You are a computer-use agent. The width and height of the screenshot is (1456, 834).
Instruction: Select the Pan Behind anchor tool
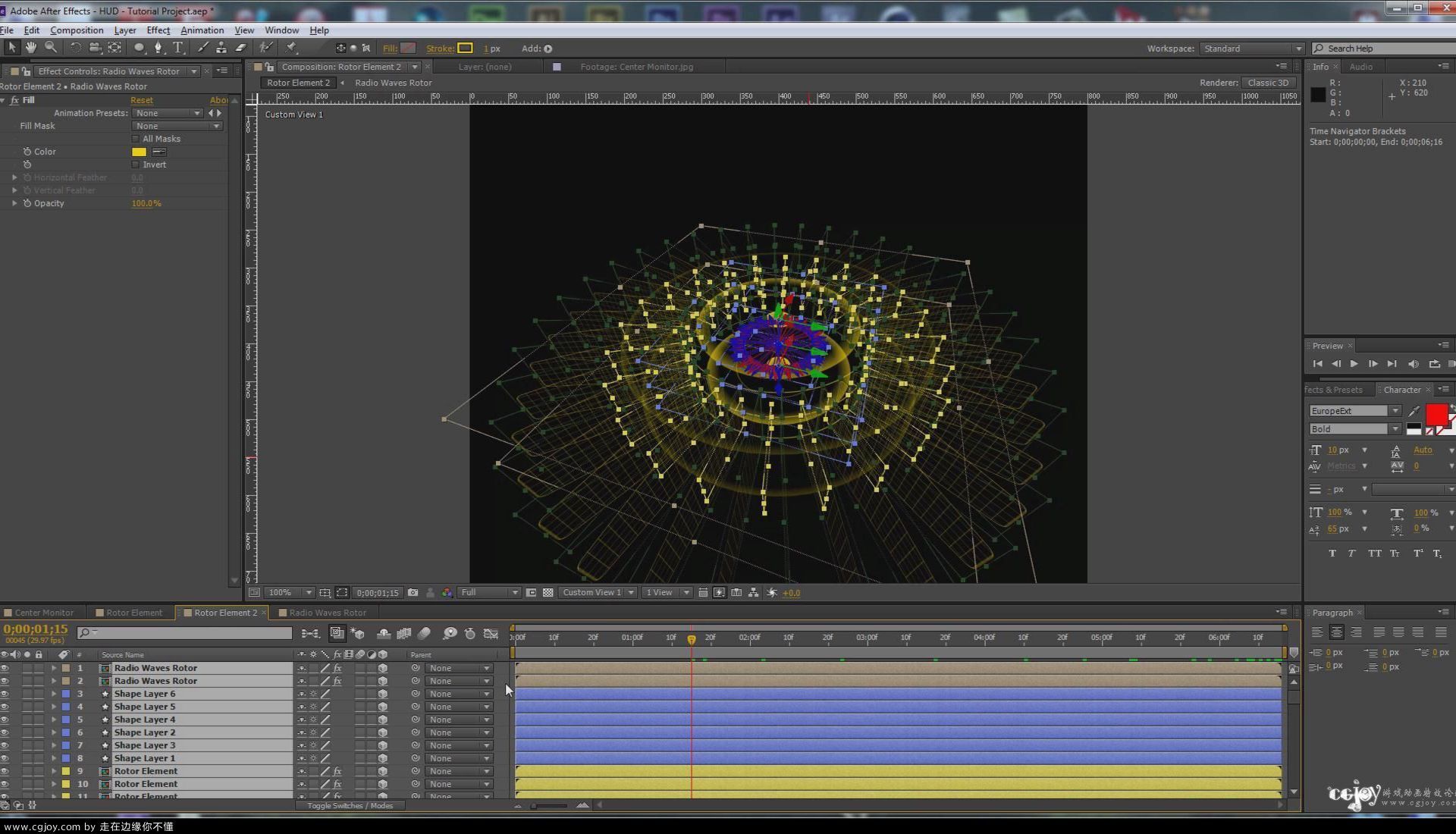coord(115,48)
